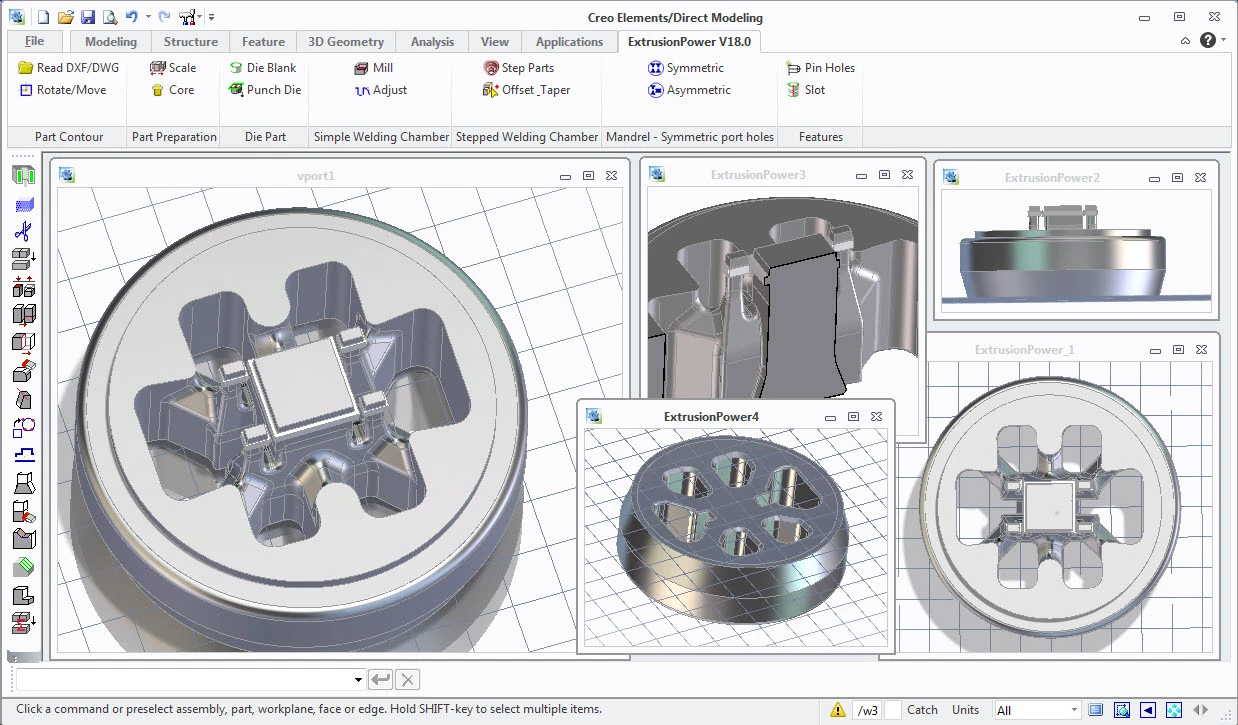The width and height of the screenshot is (1238, 725).
Task: Save with the floppy disk icon
Action: (88, 17)
